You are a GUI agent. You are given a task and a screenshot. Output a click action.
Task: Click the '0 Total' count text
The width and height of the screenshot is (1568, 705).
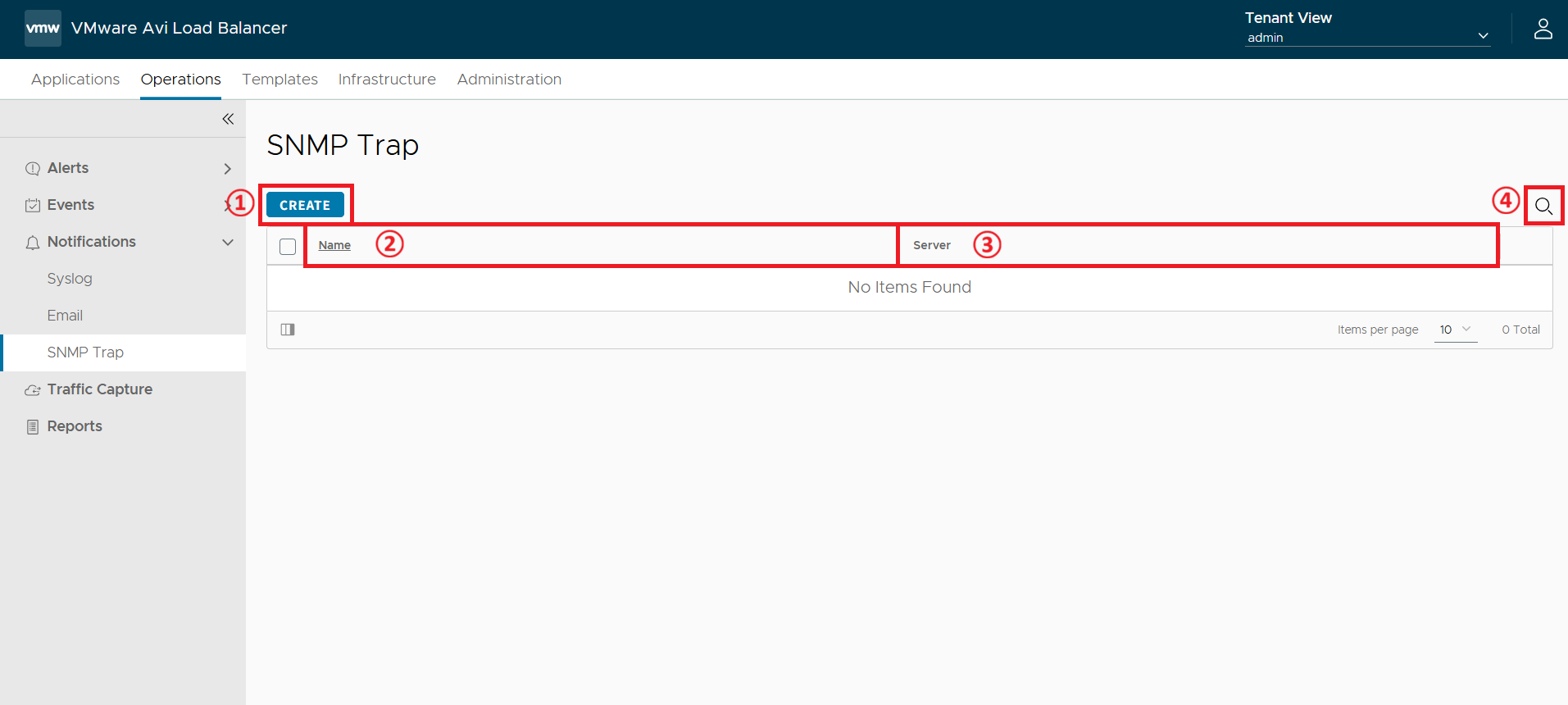pos(1520,330)
